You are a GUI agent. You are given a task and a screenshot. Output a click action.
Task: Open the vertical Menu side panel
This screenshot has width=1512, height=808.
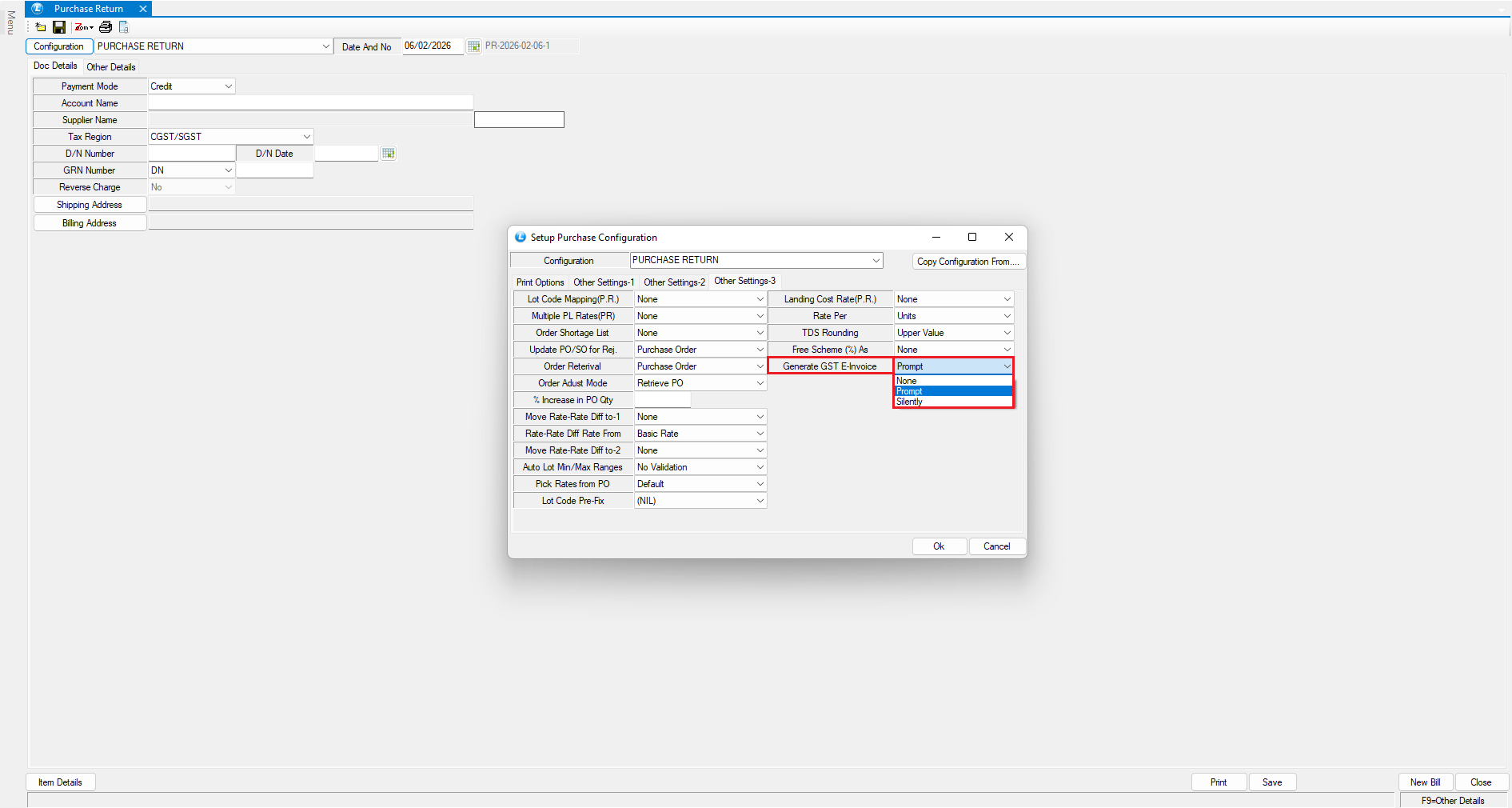coord(10,22)
